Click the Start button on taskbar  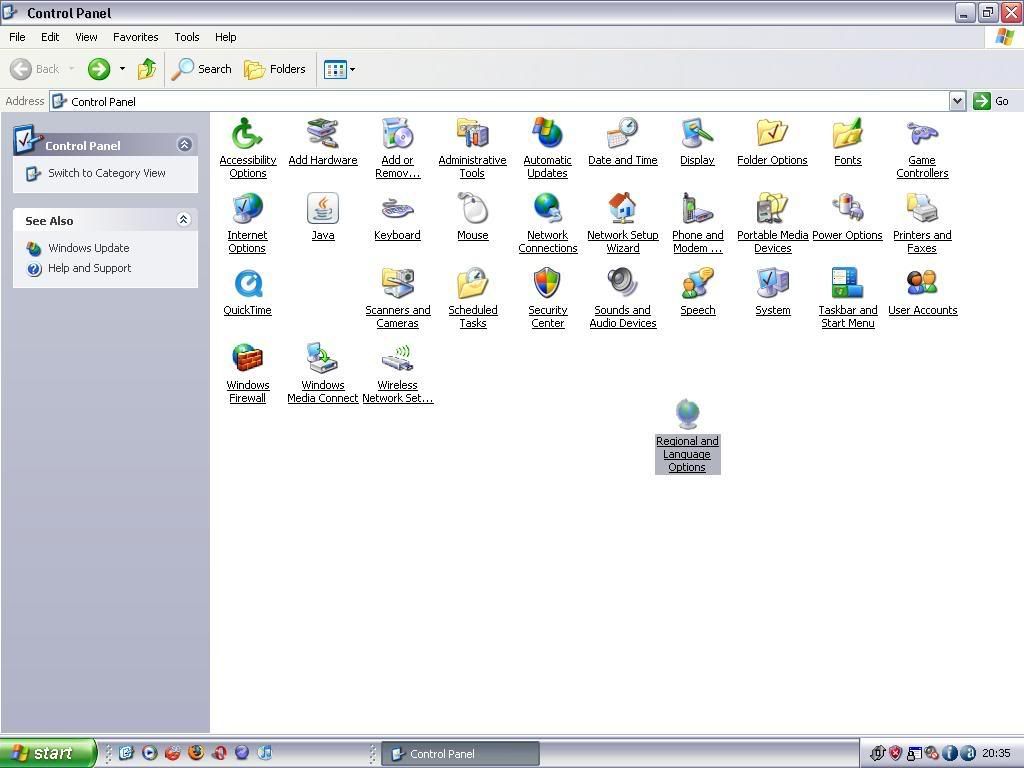click(47, 753)
